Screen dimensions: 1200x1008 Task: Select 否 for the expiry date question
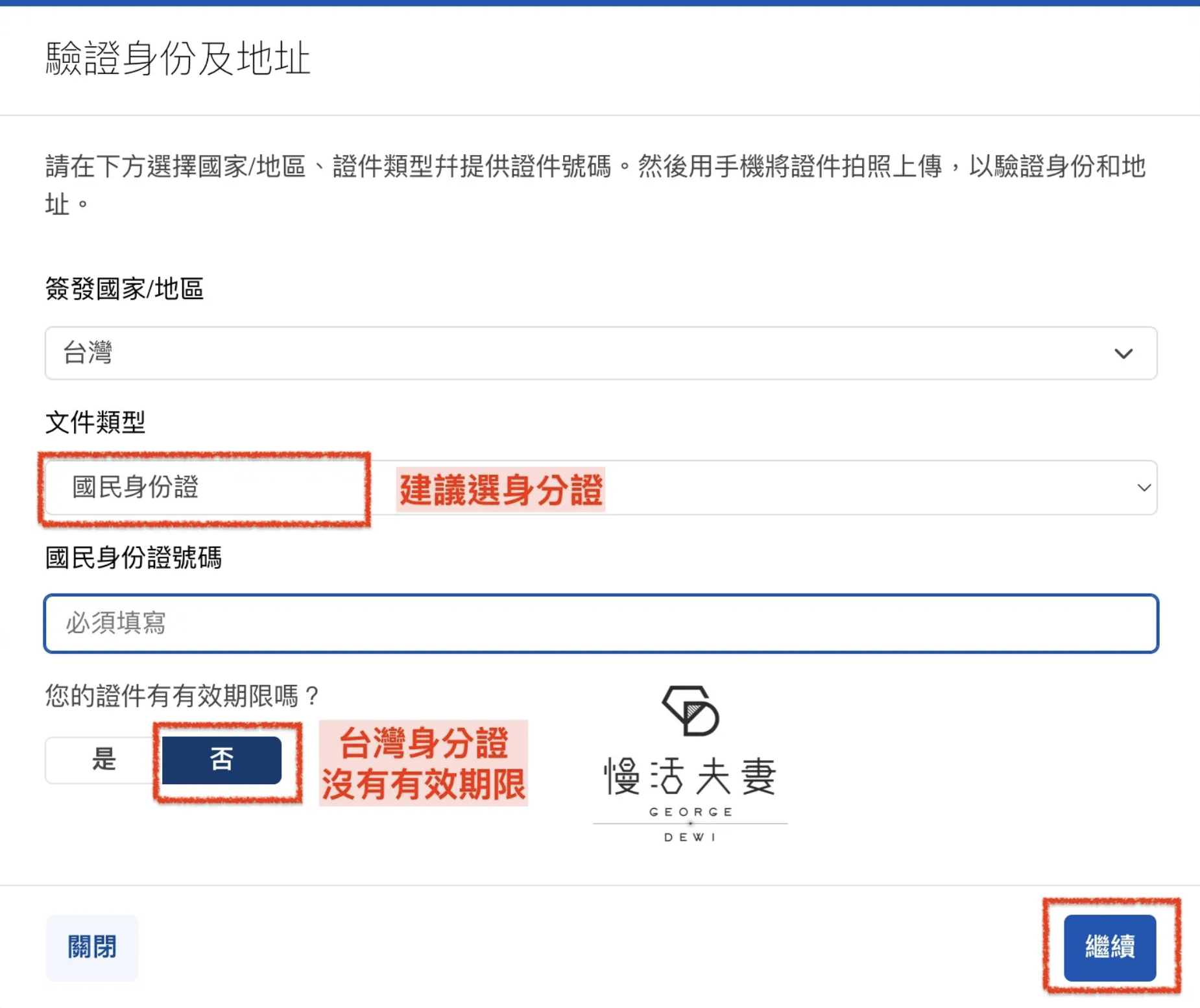[x=221, y=760]
